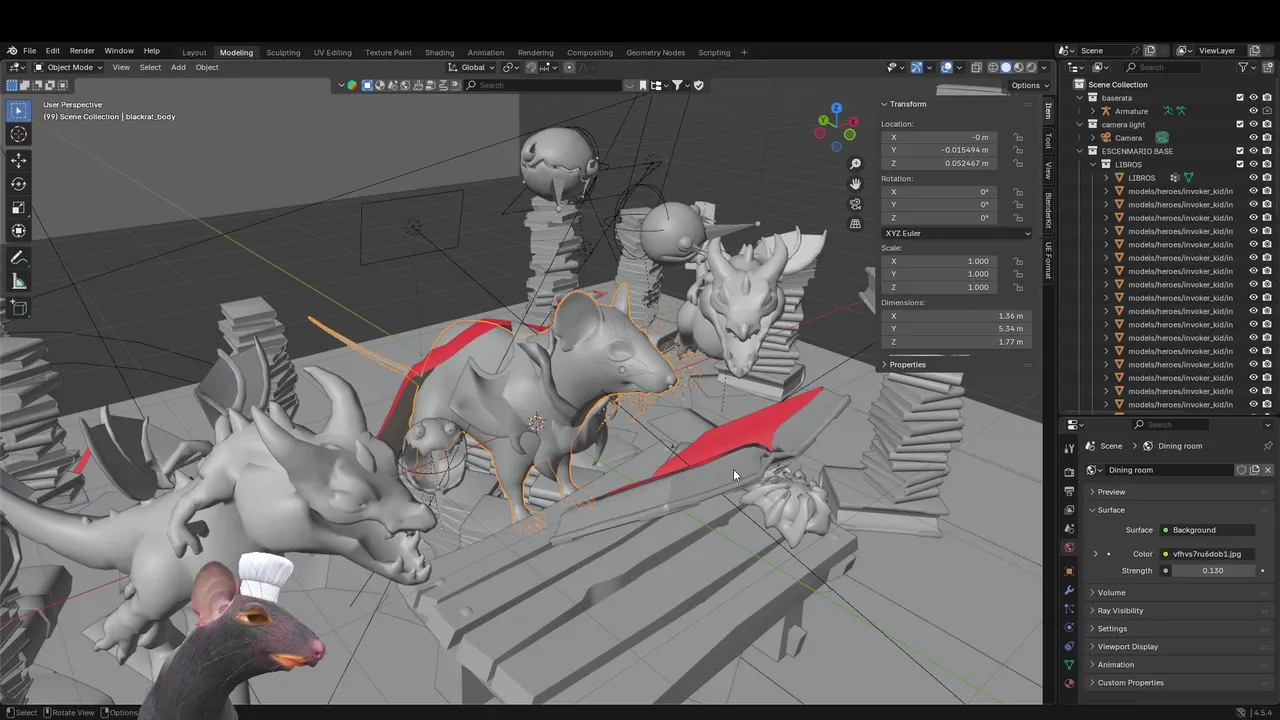Pin the Dining room world properties
The width and height of the screenshot is (1280, 720).
(1268, 446)
